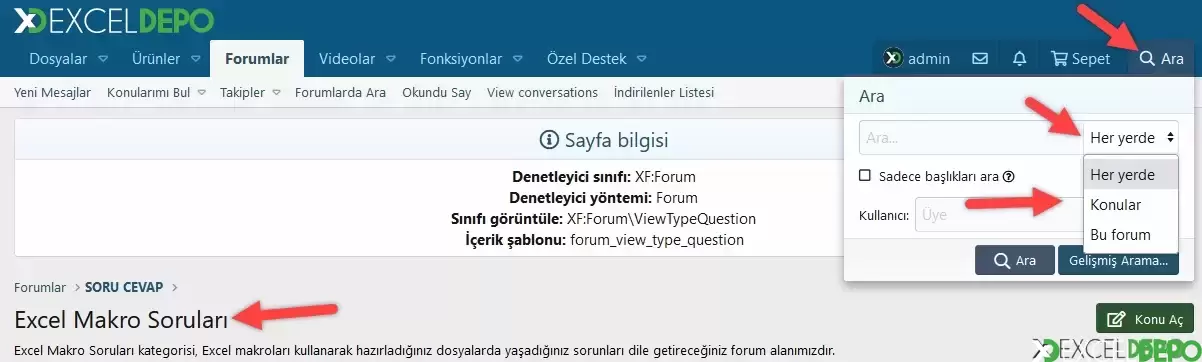Screen dimensions: 1202x362
Task: Open Forumlarda Ara link
Action: pyautogui.click(x=340, y=93)
